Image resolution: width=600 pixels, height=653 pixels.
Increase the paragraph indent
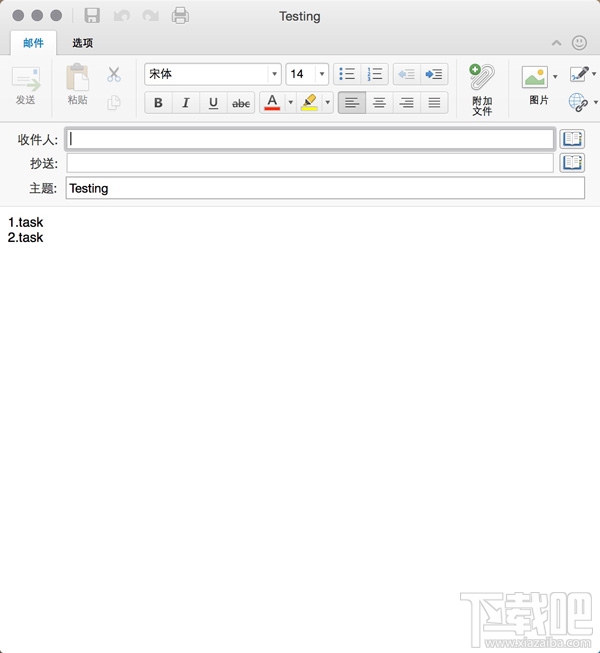pyautogui.click(x=434, y=74)
